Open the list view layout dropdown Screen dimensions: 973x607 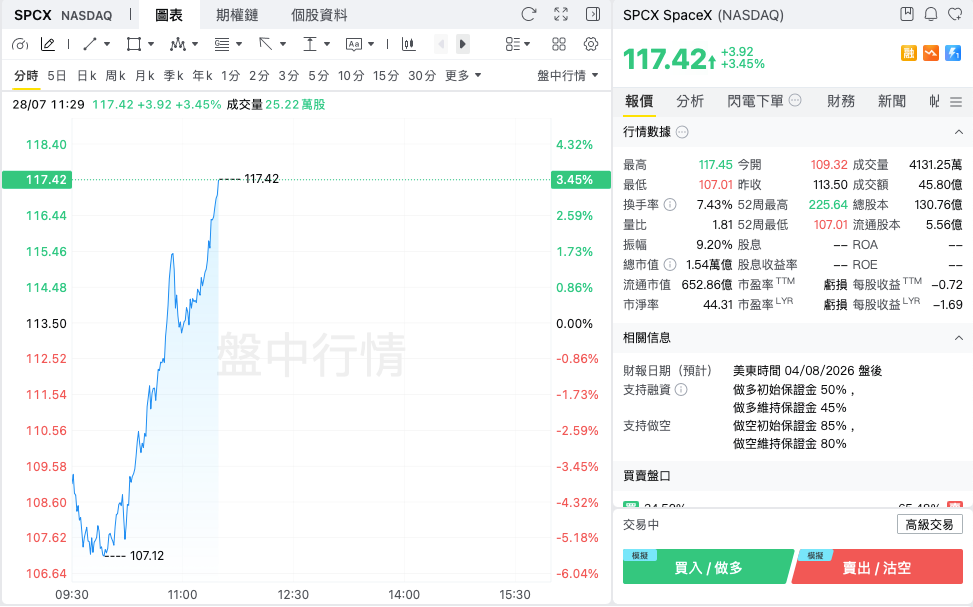(518, 44)
